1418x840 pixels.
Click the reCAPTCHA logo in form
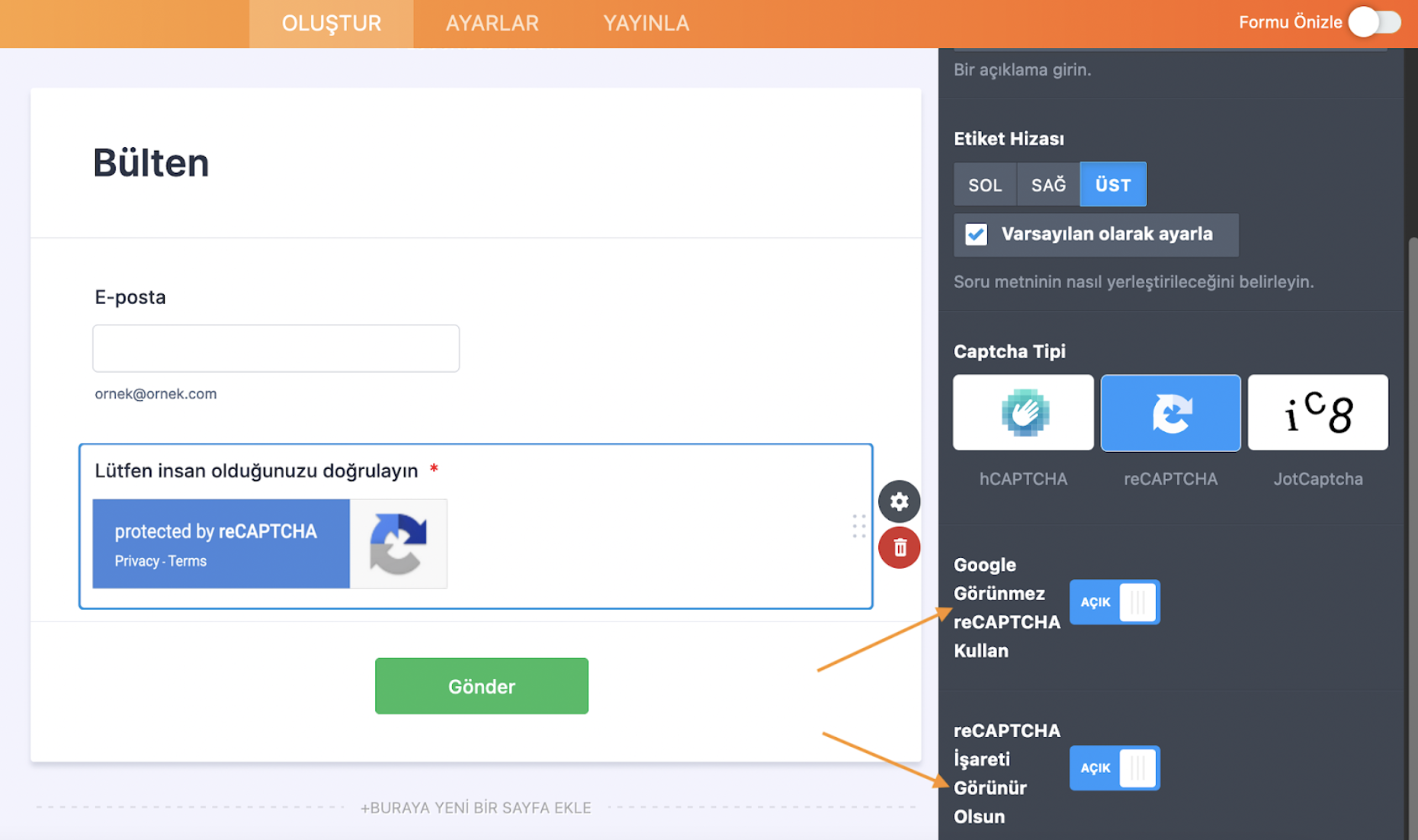tap(398, 543)
